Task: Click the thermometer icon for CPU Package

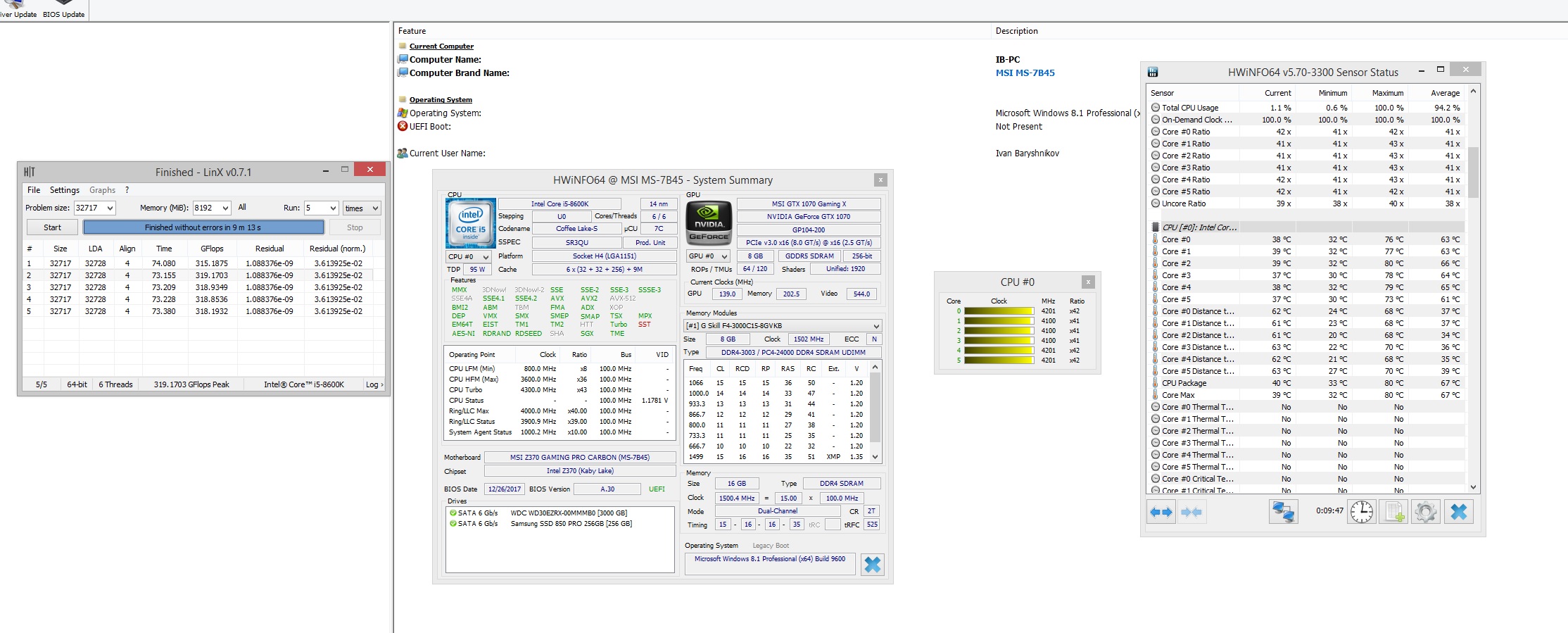Action: (1155, 383)
